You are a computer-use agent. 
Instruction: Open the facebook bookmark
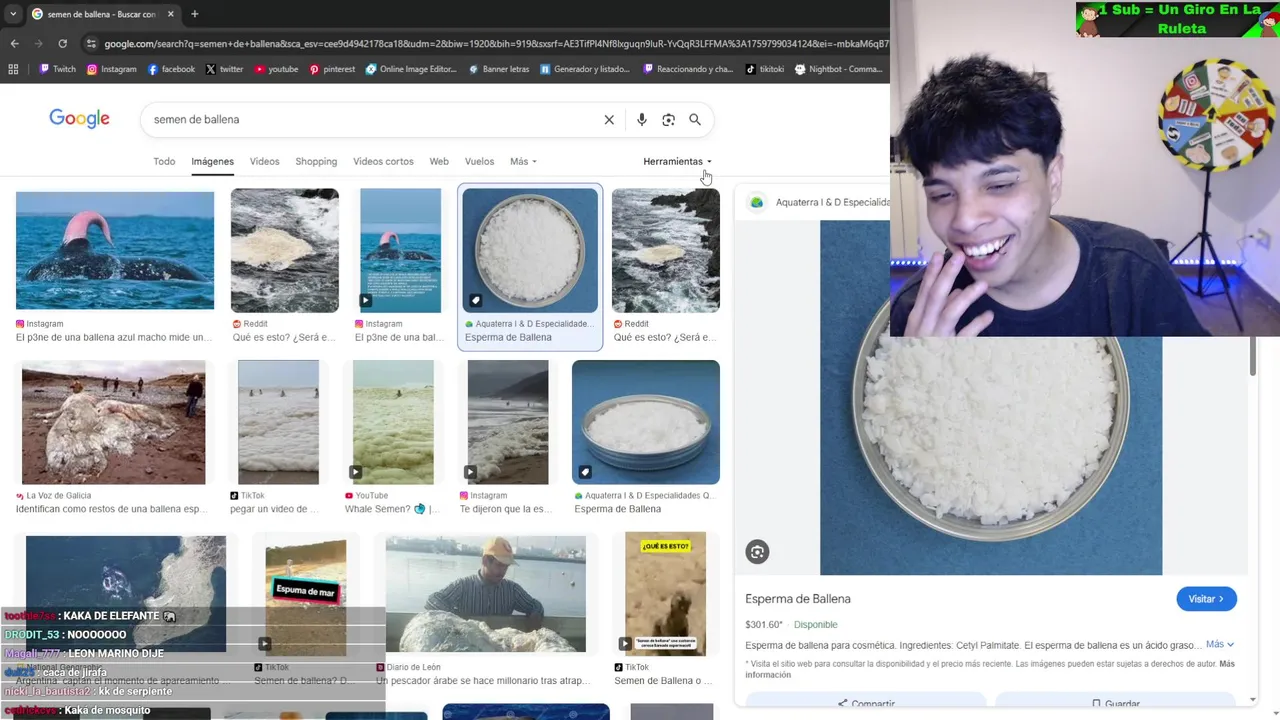tap(171, 69)
